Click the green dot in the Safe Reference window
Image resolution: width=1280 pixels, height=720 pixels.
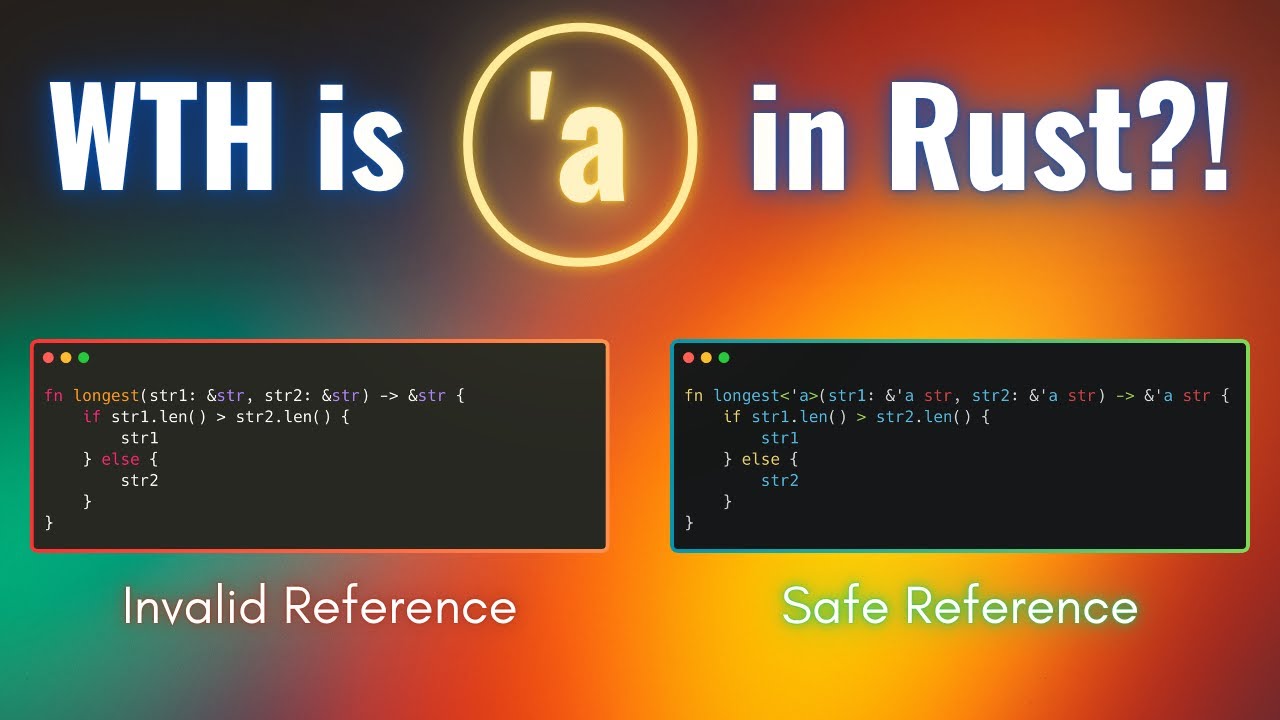pos(724,357)
